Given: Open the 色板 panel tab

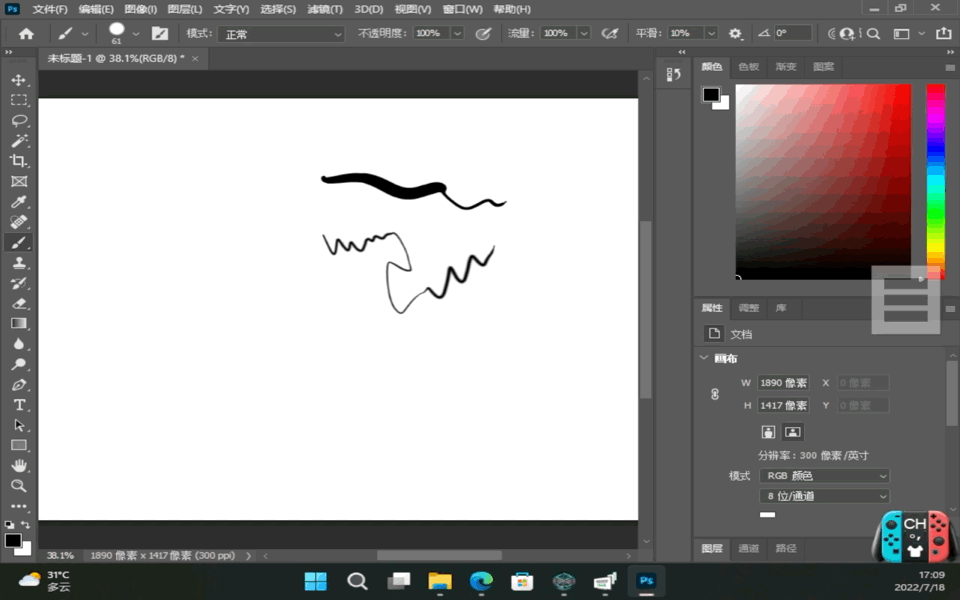Looking at the screenshot, I should pos(748,67).
